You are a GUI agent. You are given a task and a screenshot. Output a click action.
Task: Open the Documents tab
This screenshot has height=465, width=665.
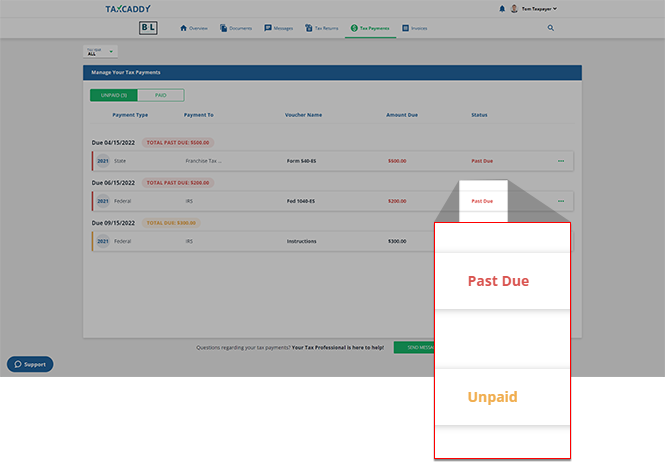coord(236,28)
